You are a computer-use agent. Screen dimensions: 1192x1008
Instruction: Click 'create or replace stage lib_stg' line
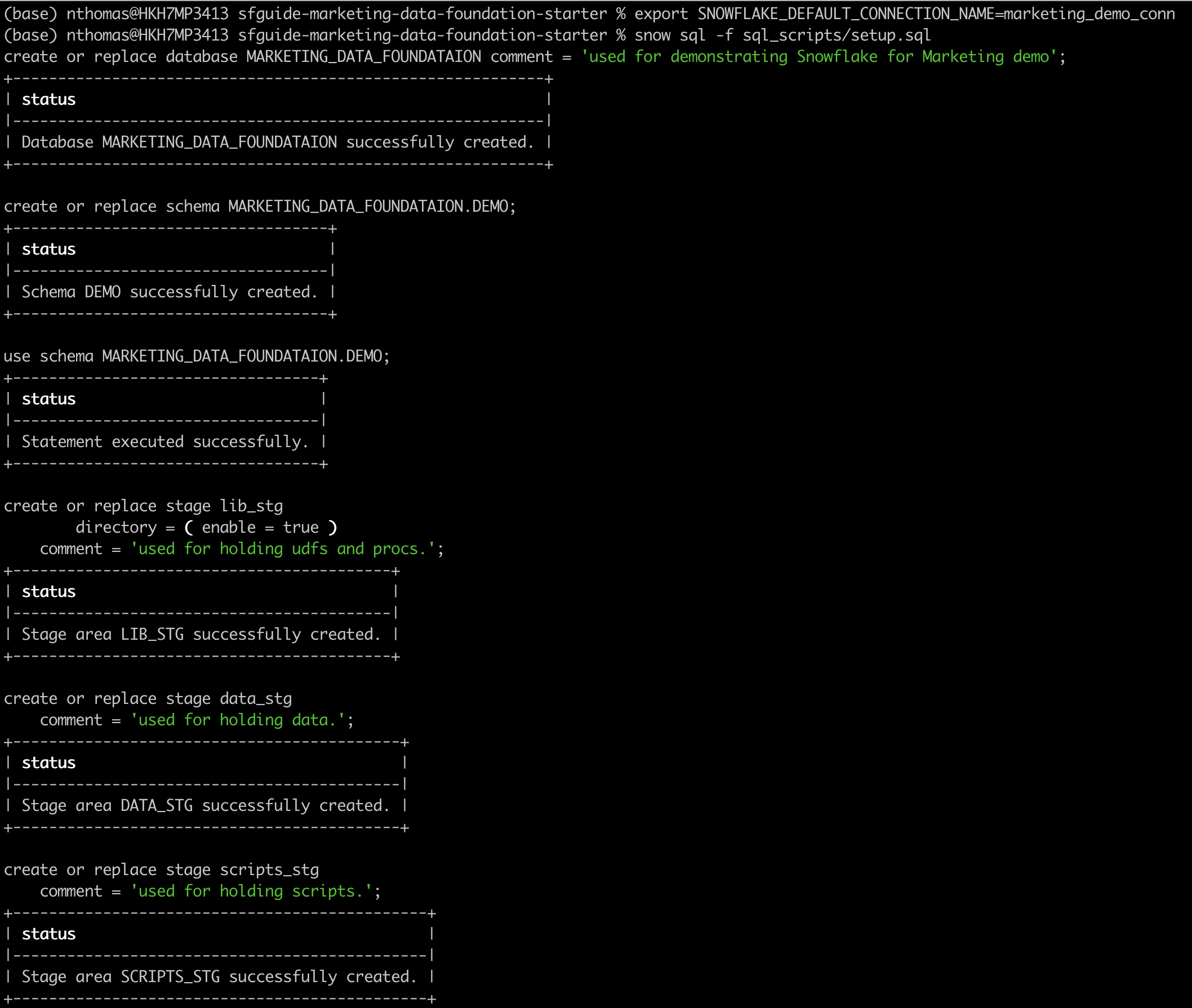143,506
